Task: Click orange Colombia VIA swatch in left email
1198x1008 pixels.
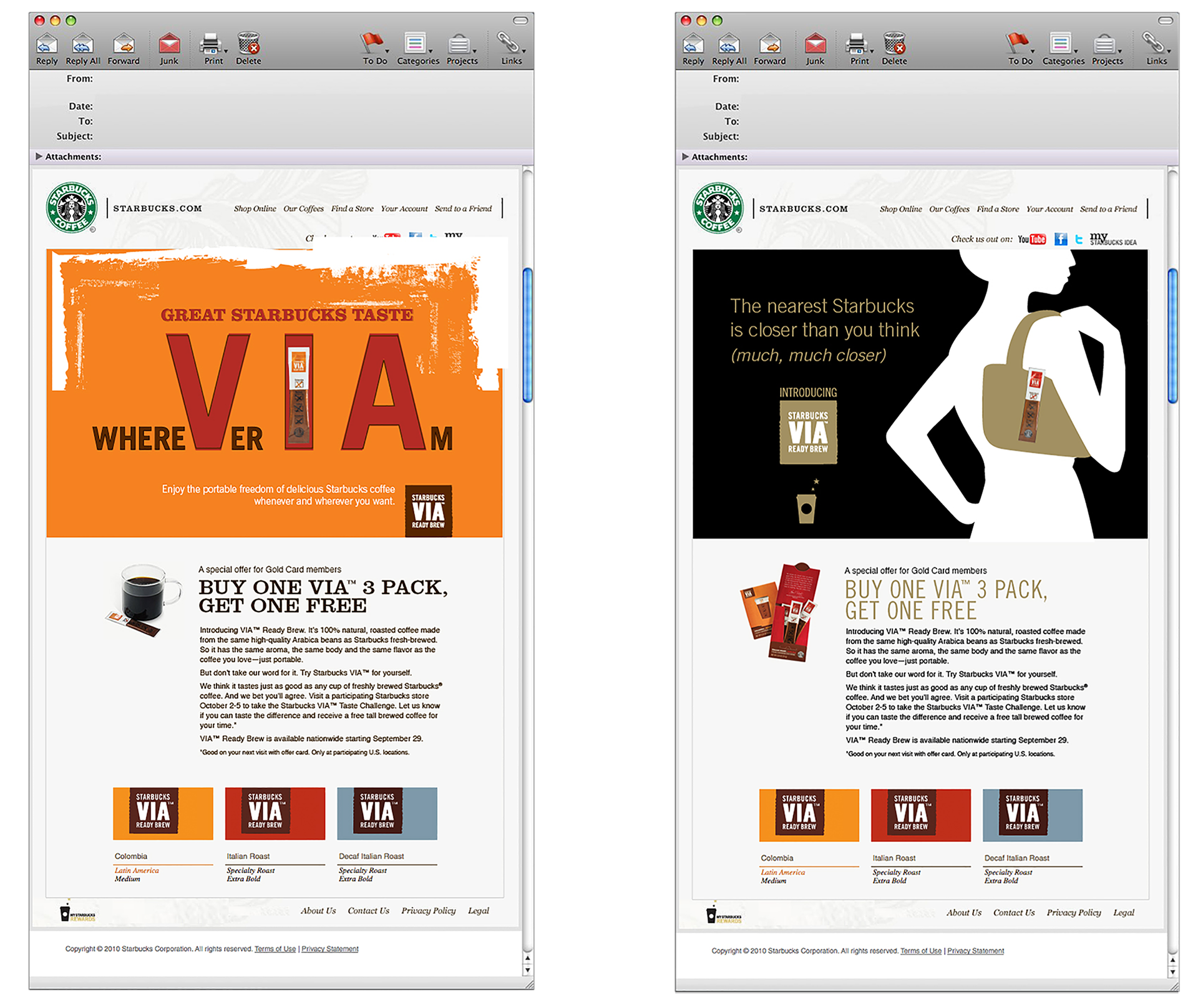Action: (163, 813)
